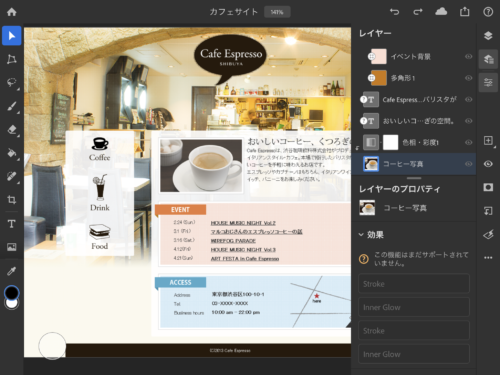Screen dimensions: 500x375
Task: Go to the Home screen
Action: tap(12, 12)
